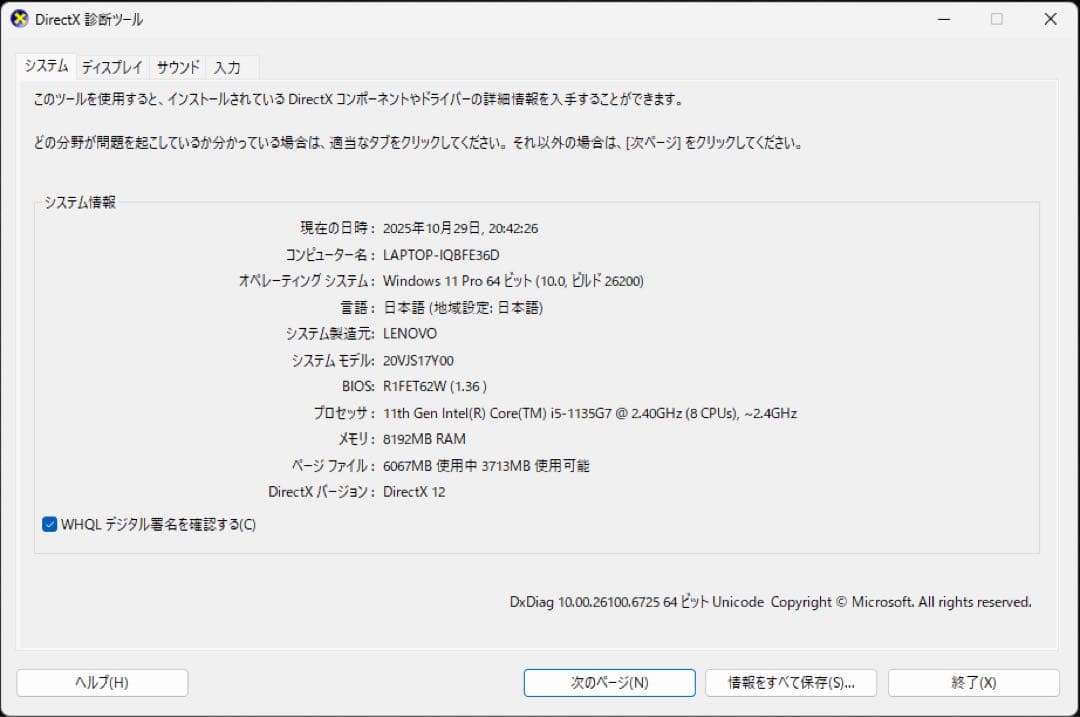
Task: Exit via the 終了 button
Action: pos(969,682)
